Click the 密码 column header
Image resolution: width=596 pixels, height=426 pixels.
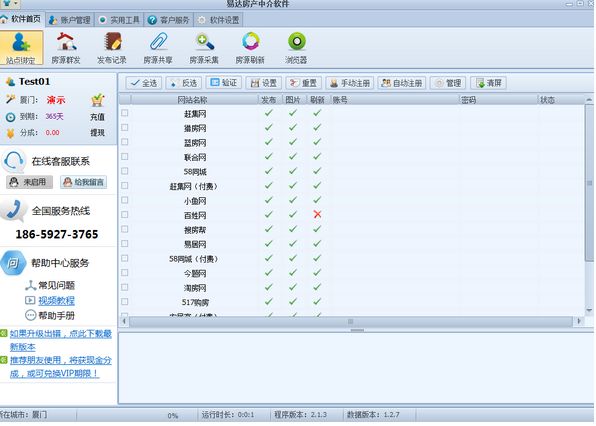click(498, 100)
